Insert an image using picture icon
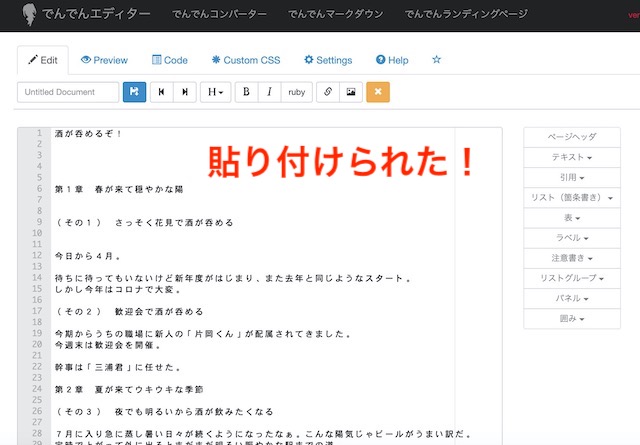Image resolution: width=640 pixels, height=445 pixels. coord(350,91)
